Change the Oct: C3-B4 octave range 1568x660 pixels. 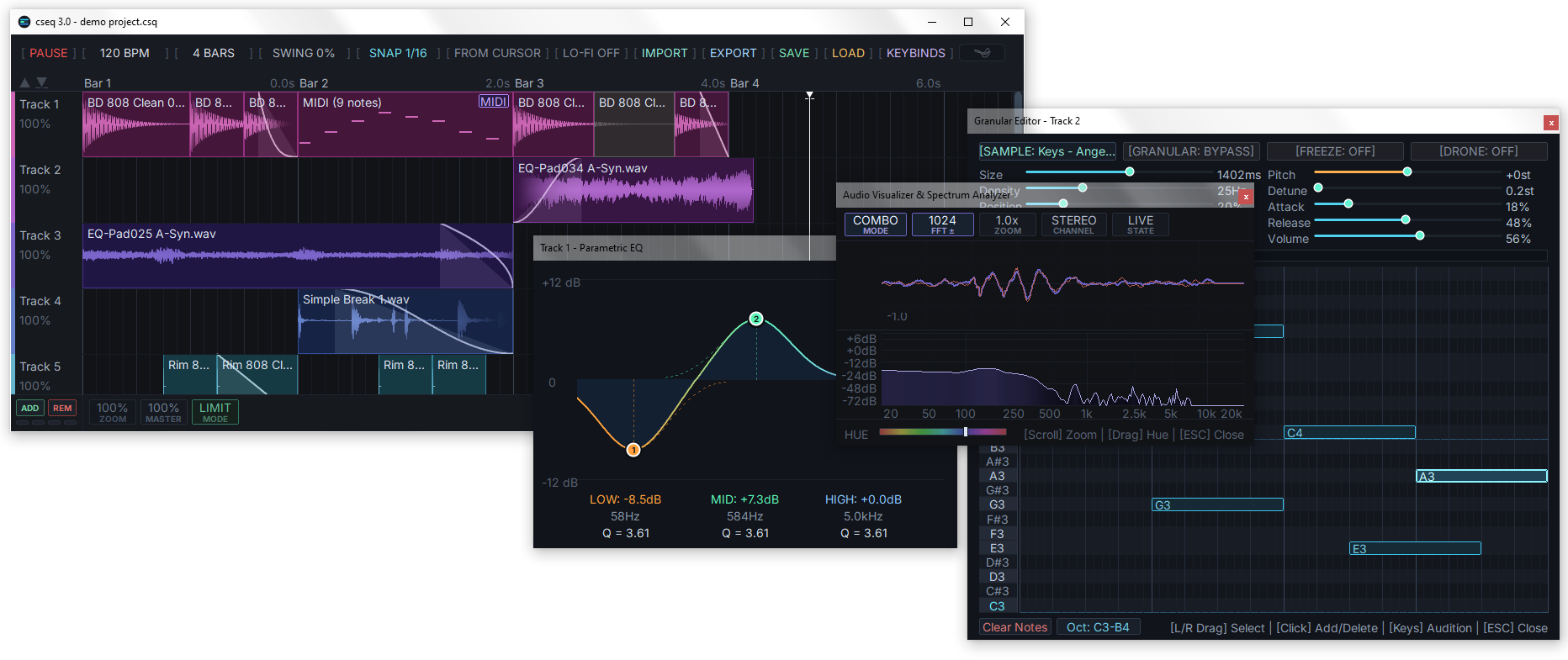[x=1098, y=627]
